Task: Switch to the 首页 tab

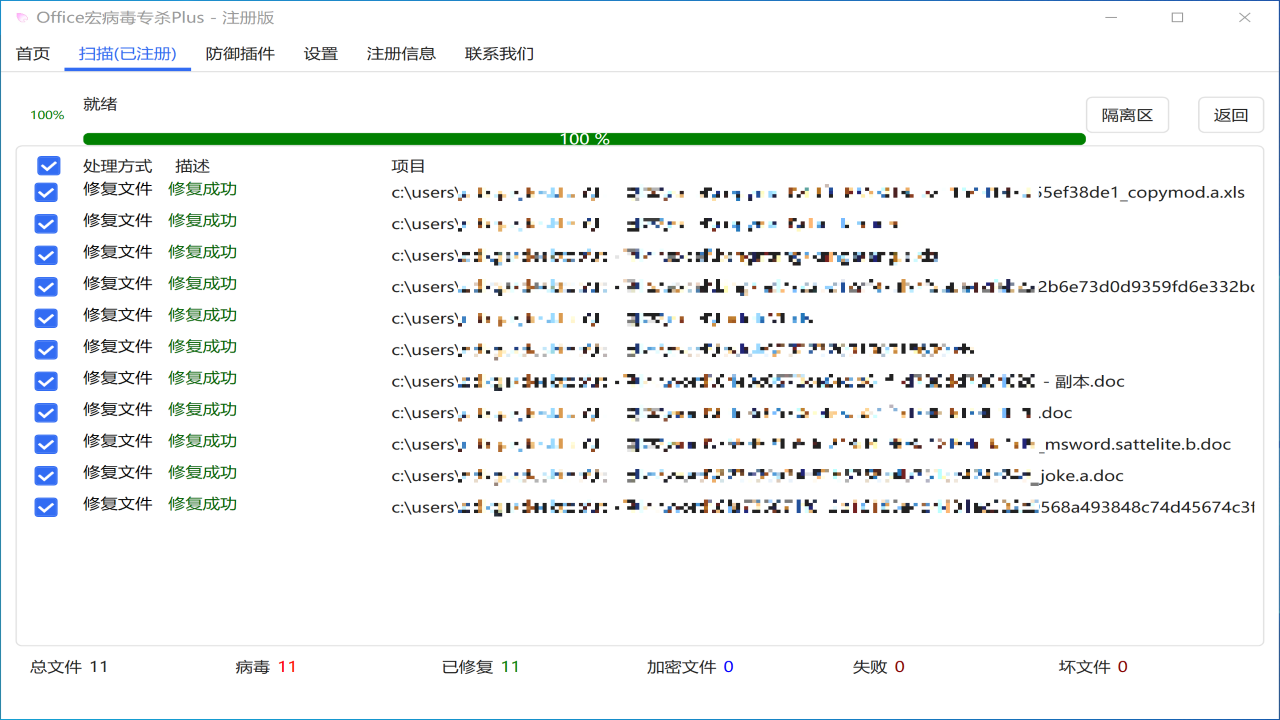Action: (32, 53)
